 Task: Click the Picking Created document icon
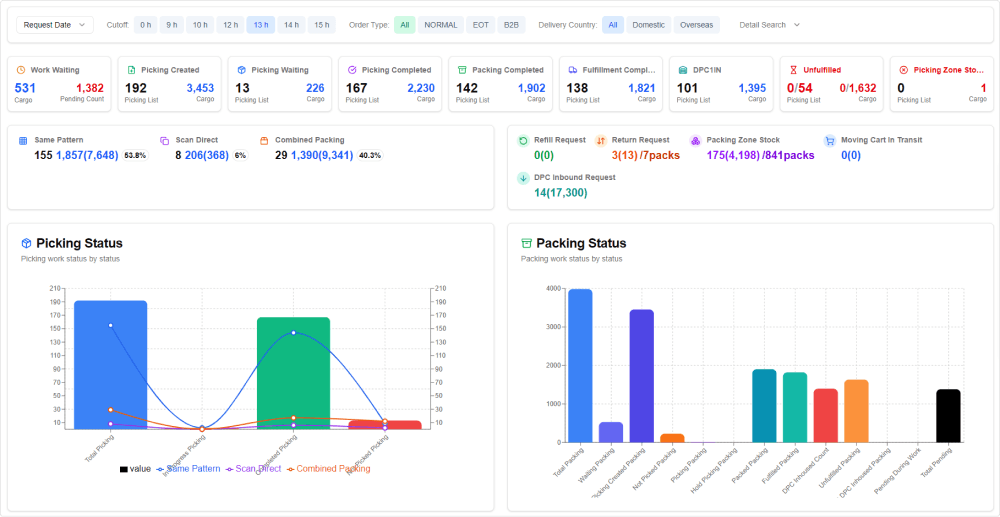[x=131, y=70]
